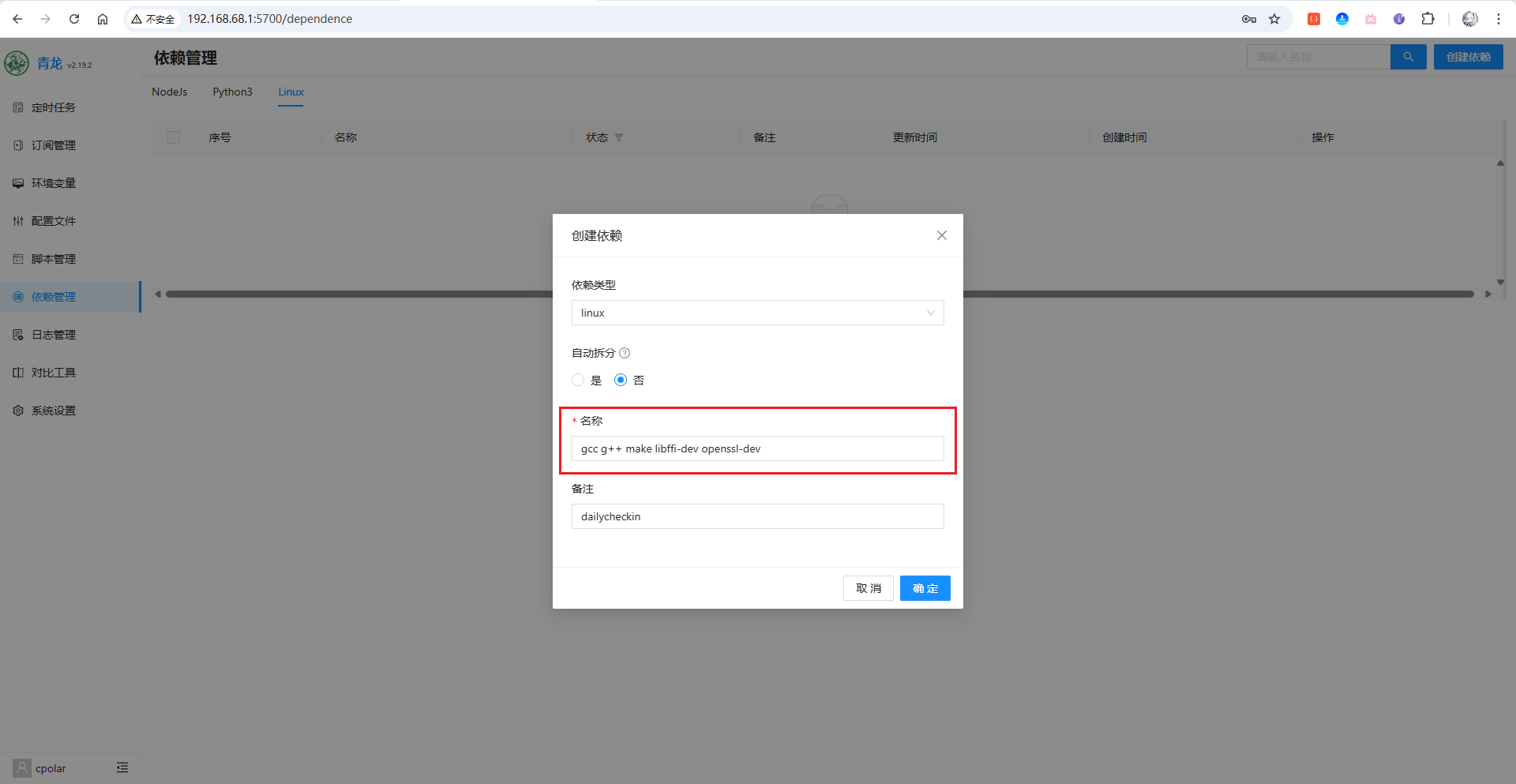Viewport: 1516px width, 784px height.
Task: Open 环境变量 from the sidebar
Action: tap(53, 183)
